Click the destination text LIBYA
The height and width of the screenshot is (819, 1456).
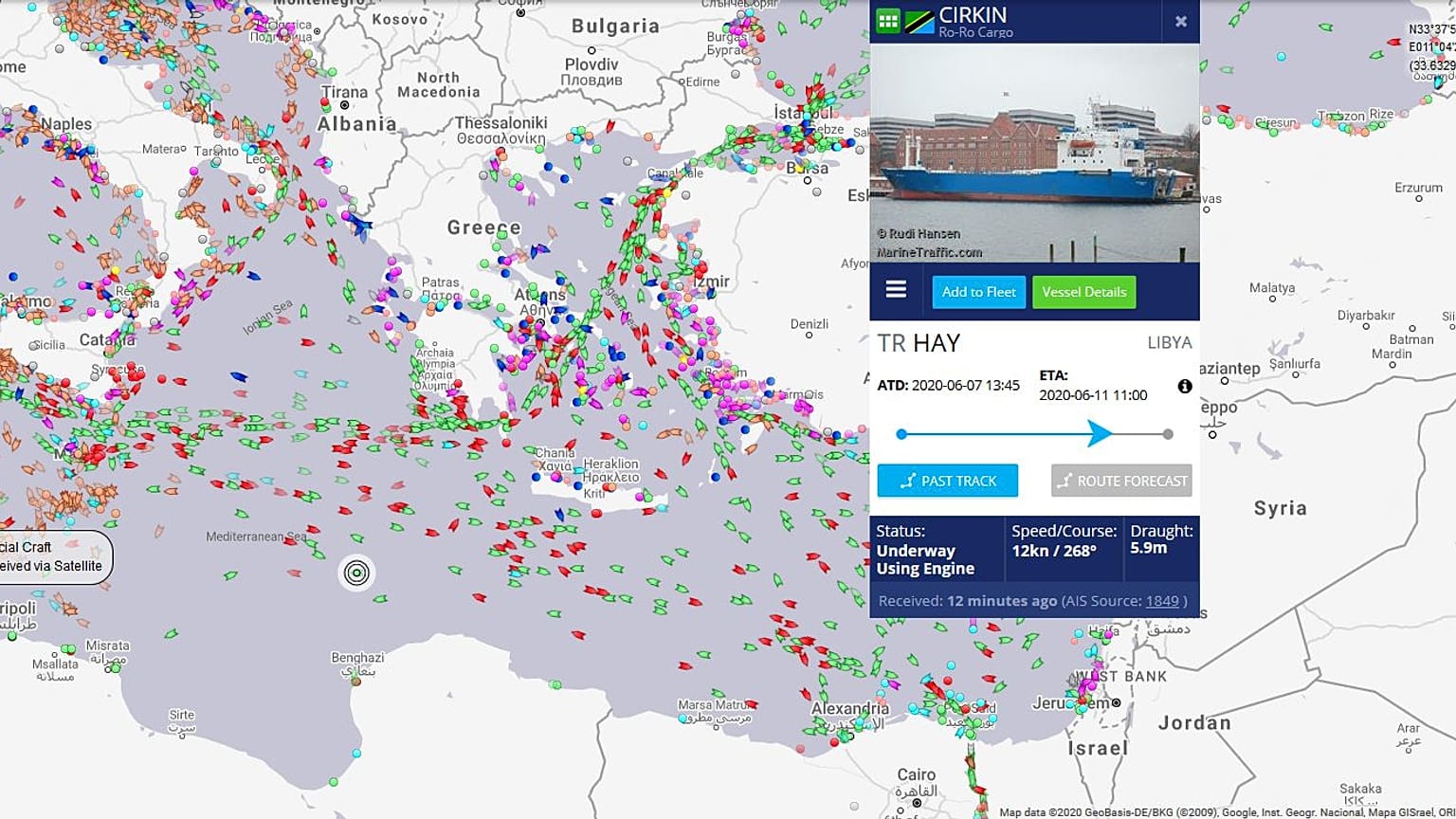tap(1169, 343)
